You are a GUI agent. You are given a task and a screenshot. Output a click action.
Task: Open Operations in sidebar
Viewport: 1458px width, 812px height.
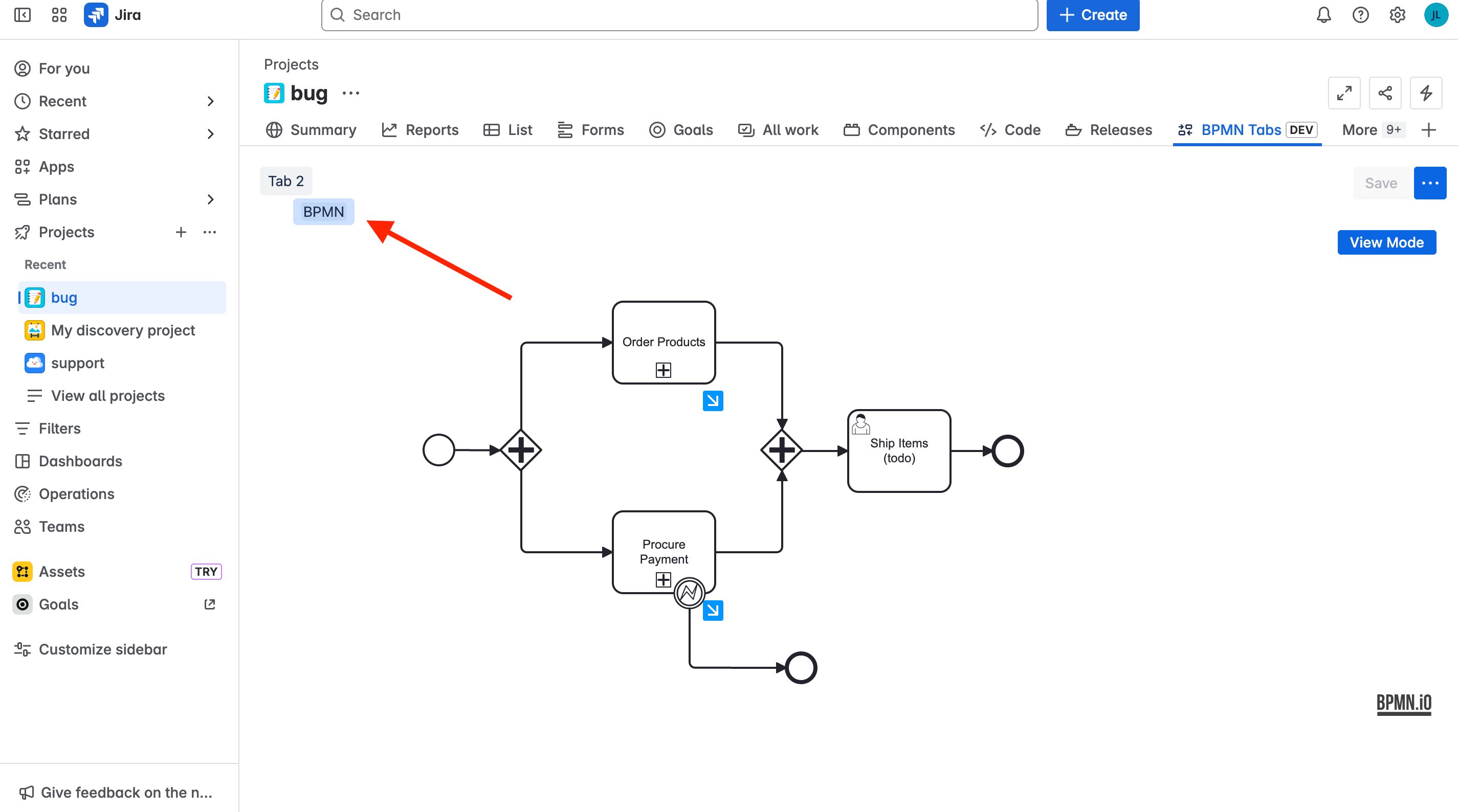(119, 494)
